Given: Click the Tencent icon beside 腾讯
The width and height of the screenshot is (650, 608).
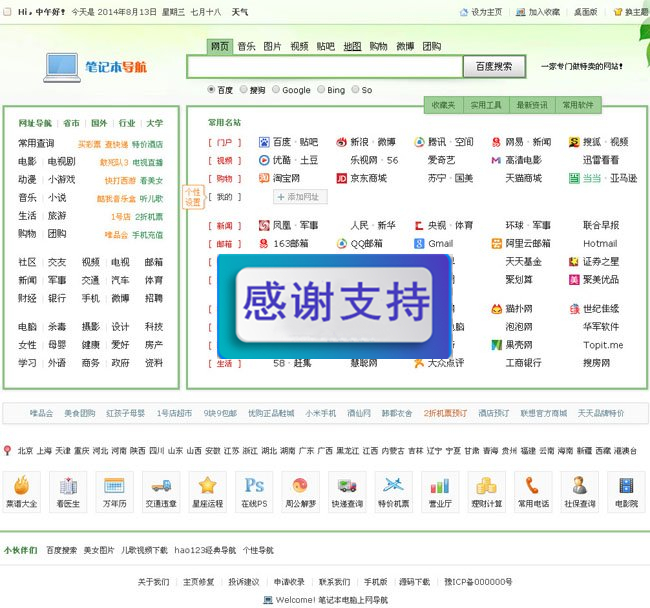Looking at the screenshot, I should pos(419,142).
